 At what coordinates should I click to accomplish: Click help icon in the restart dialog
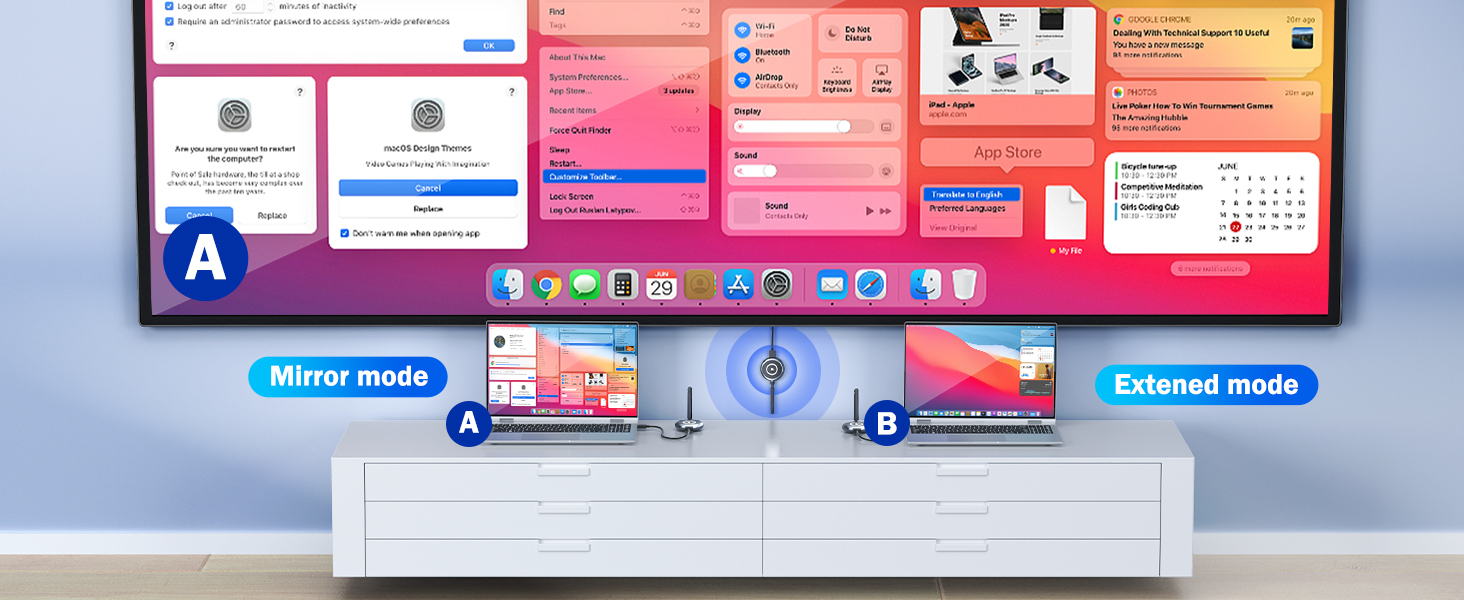pos(300,92)
